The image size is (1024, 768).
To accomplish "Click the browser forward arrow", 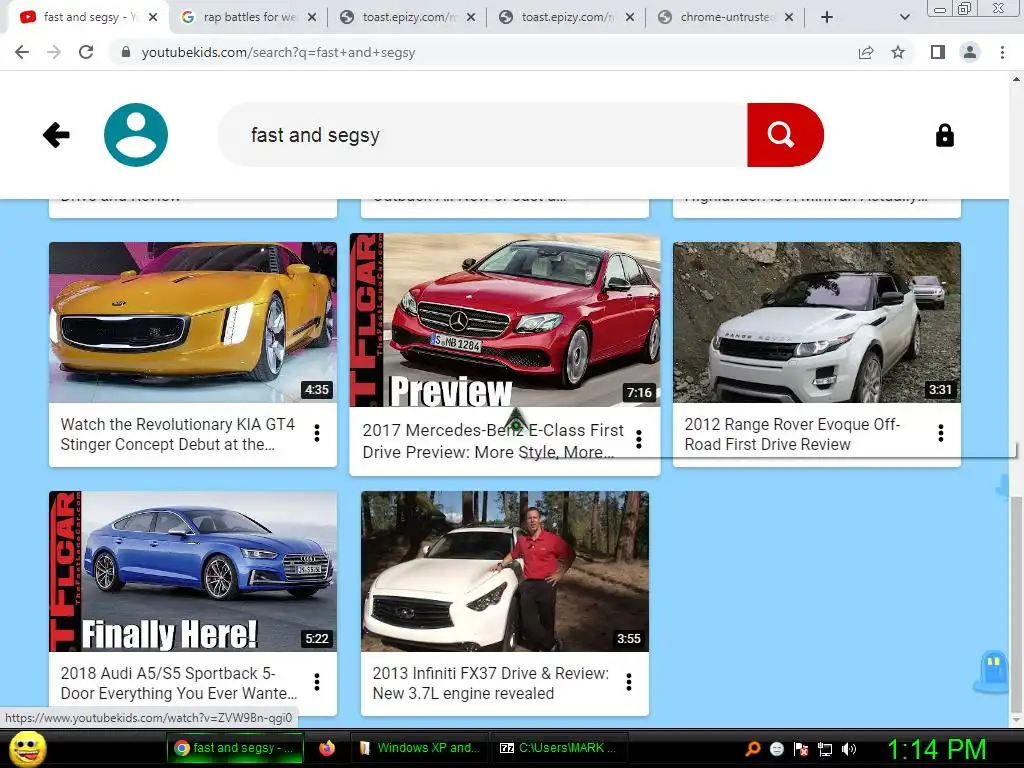I will [x=54, y=52].
